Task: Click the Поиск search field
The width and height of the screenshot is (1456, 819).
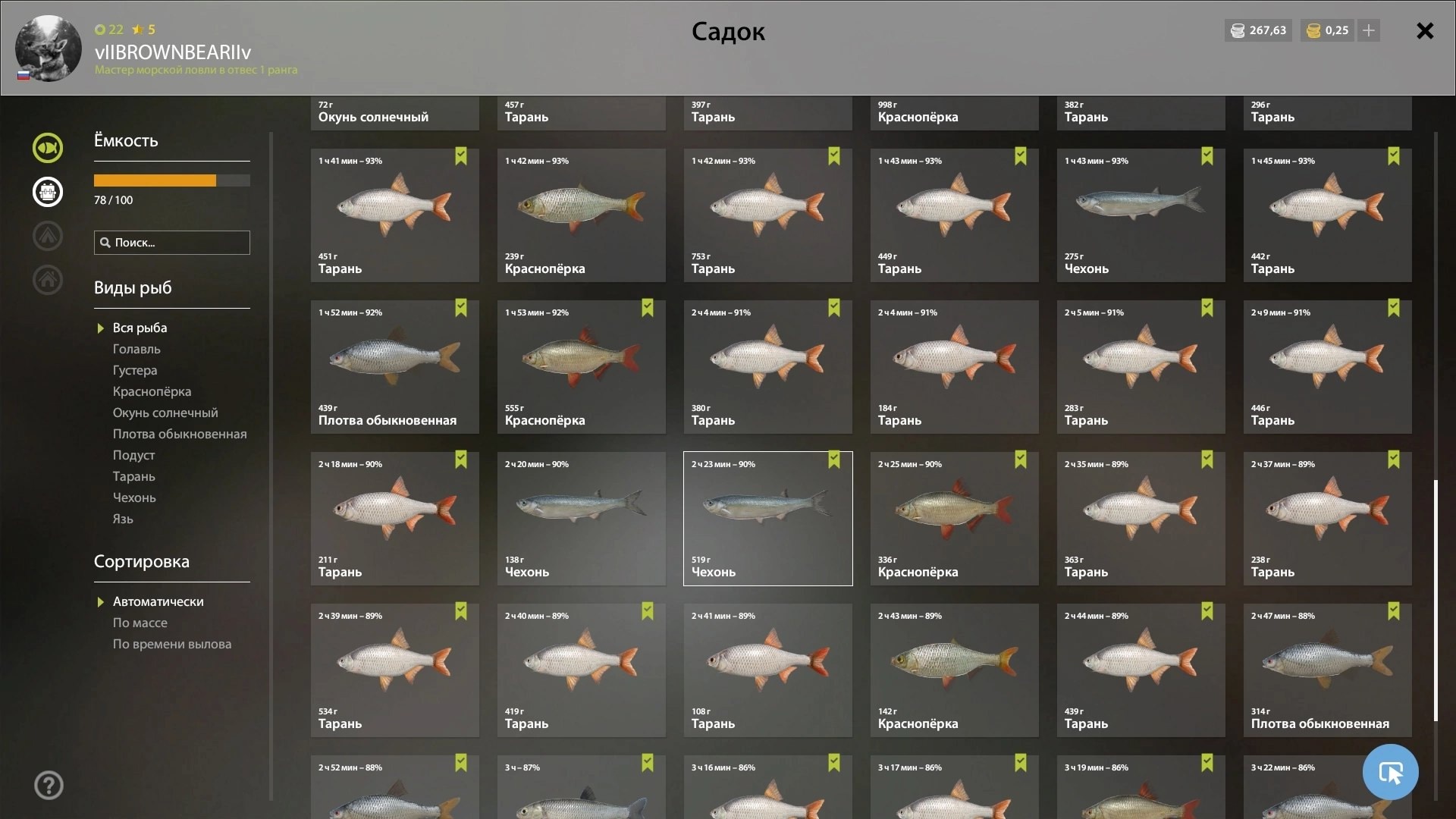Action: pyautogui.click(x=172, y=243)
